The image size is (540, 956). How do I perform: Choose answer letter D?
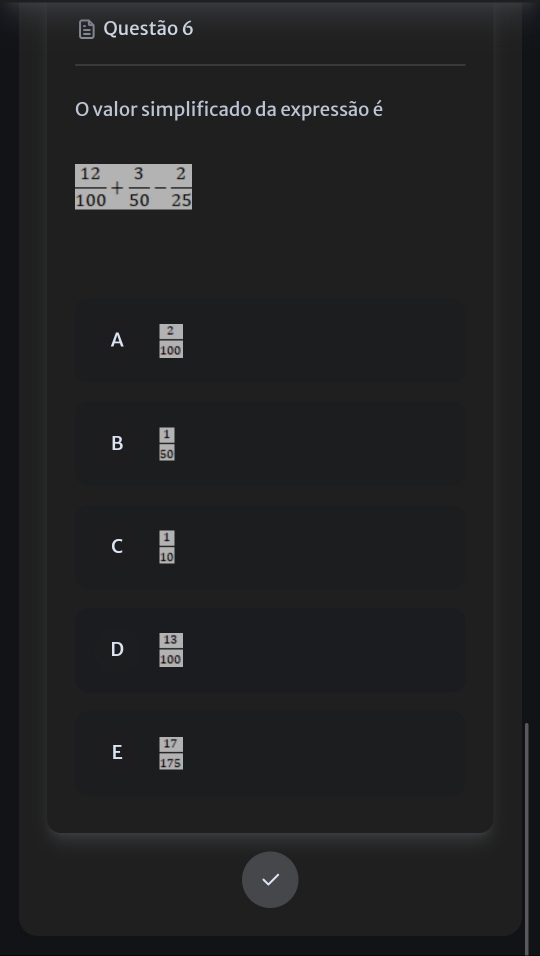(117, 649)
